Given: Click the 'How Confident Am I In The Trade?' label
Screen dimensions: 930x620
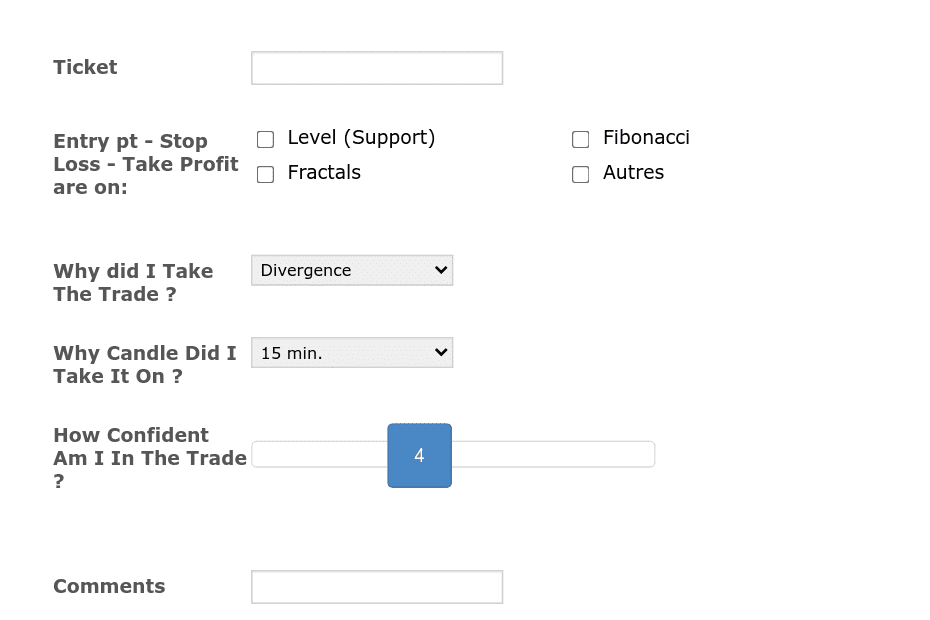Looking at the screenshot, I should [150, 458].
